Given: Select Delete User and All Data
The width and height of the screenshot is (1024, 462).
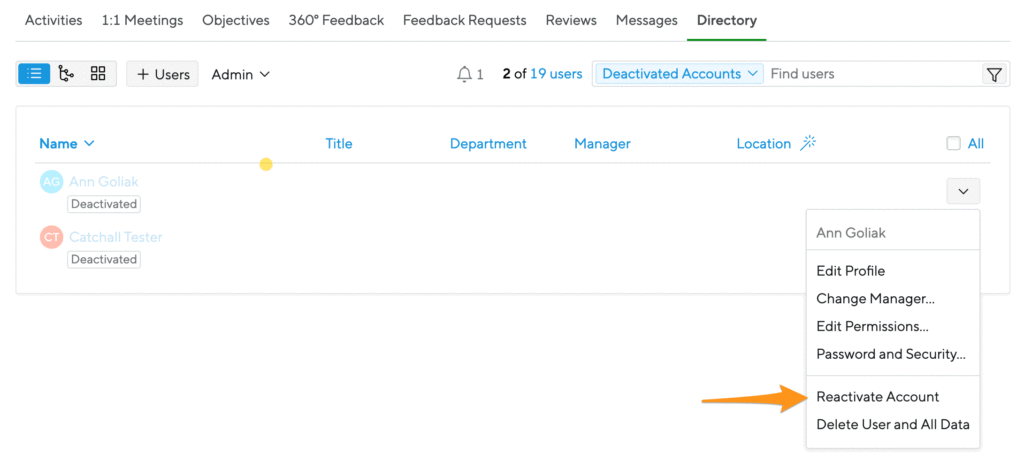Looking at the screenshot, I should click(893, 425).
